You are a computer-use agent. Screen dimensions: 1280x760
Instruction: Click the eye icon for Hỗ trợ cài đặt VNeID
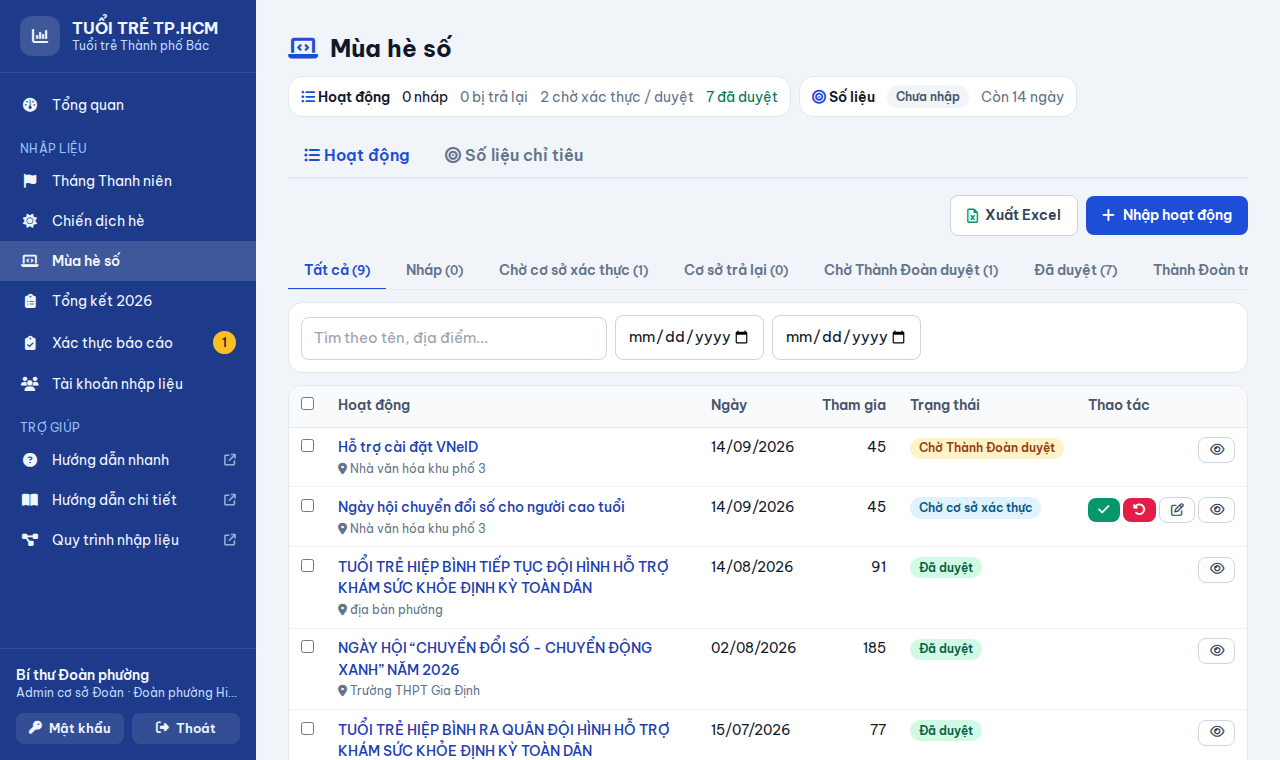pos(1216,450)
